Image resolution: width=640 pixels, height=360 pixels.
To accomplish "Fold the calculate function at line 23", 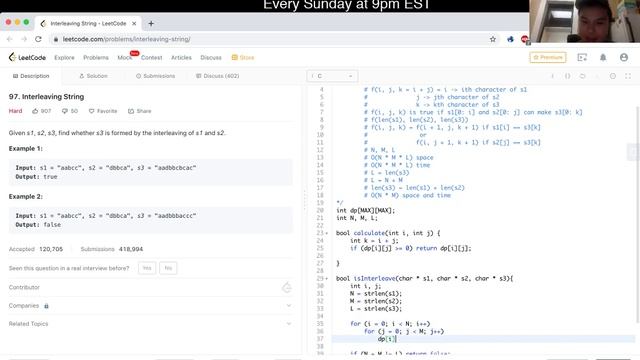I will (327, 233).
